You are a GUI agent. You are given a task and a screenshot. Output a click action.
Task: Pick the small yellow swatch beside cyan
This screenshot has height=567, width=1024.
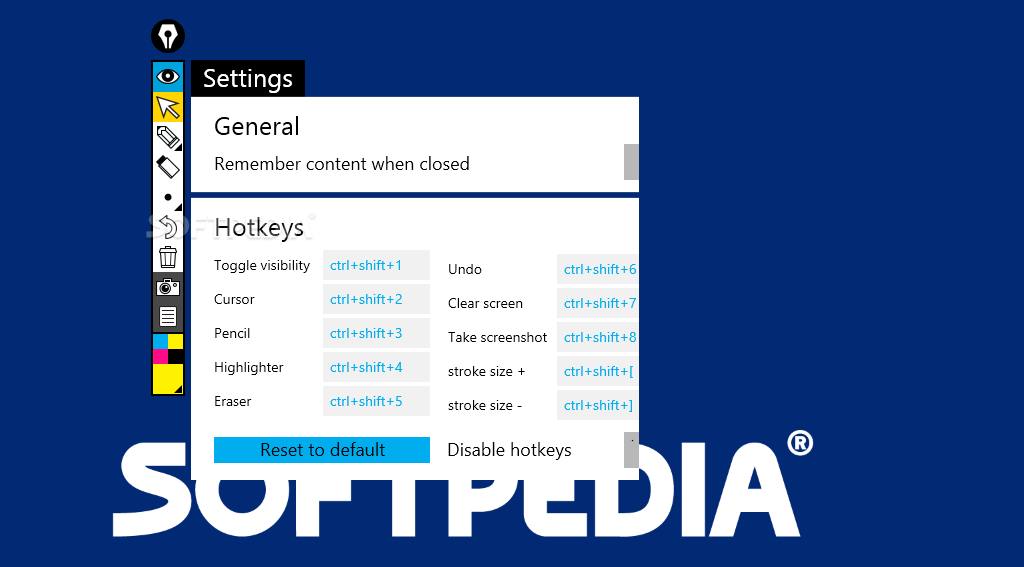(x=176, y=342)
